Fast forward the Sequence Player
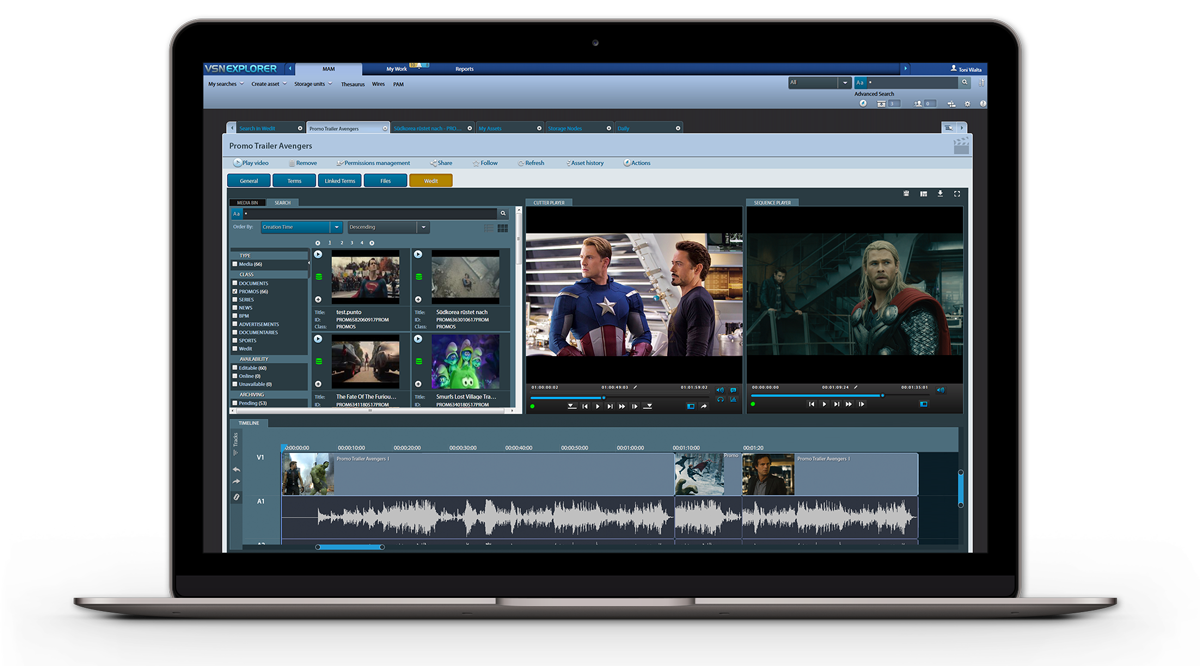The image size is (1200, 666). 849,404
